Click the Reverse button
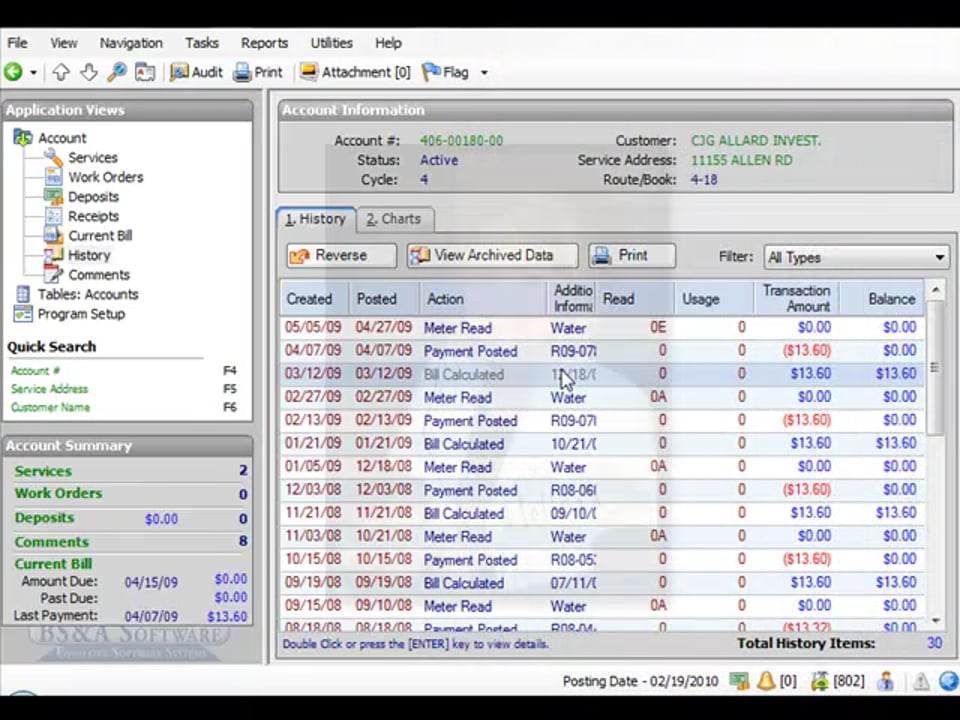Viewport: 960px width, 720px height. click(341, 255)
